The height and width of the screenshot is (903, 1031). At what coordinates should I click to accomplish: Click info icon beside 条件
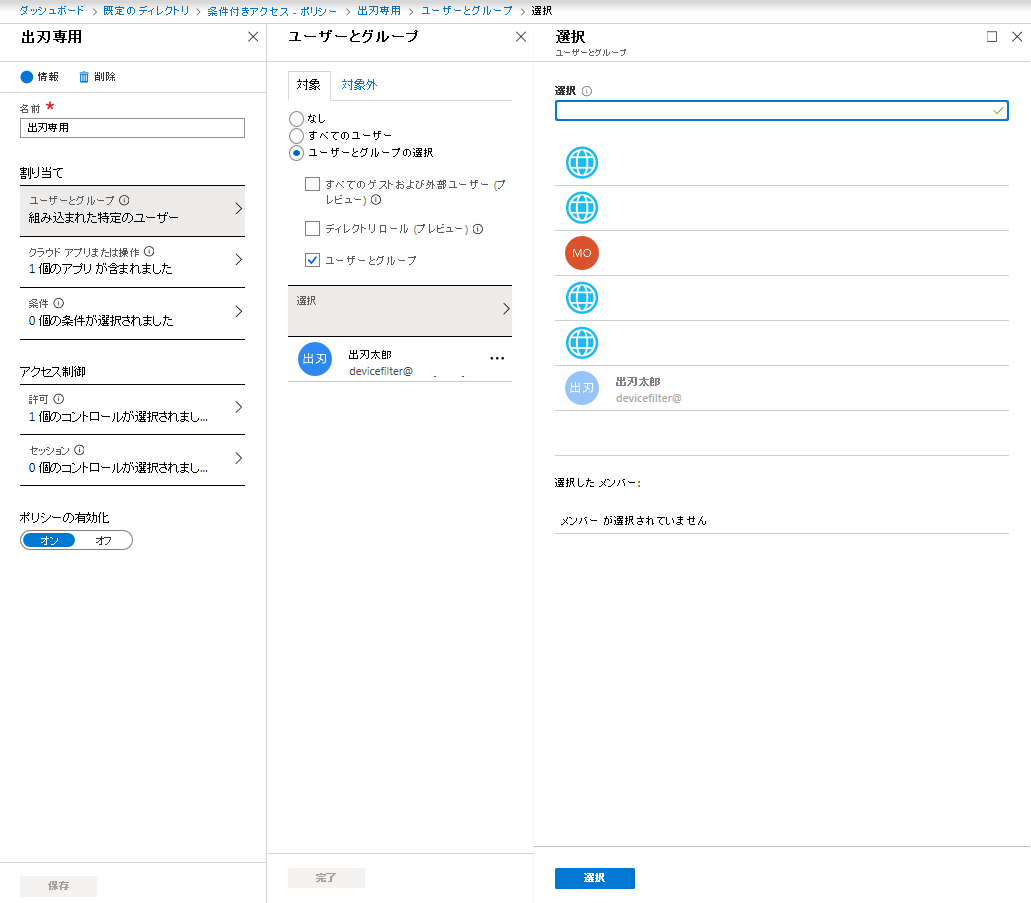[x=59, y=303]
